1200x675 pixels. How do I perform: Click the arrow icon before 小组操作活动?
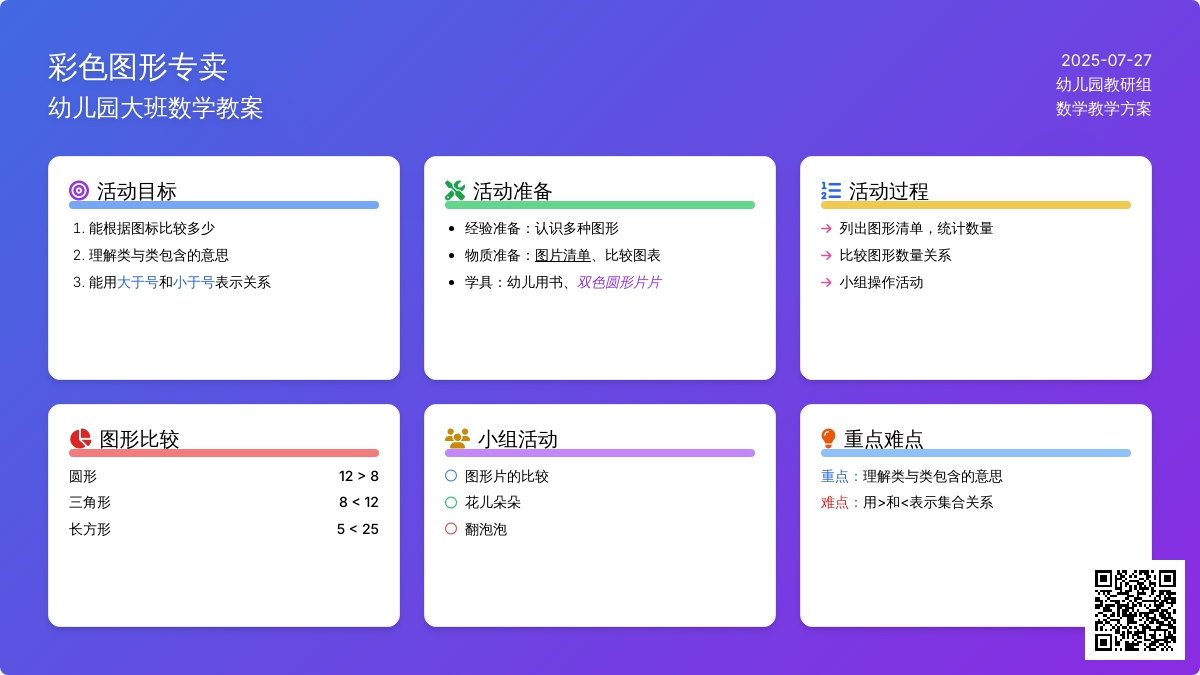[826, 282]
